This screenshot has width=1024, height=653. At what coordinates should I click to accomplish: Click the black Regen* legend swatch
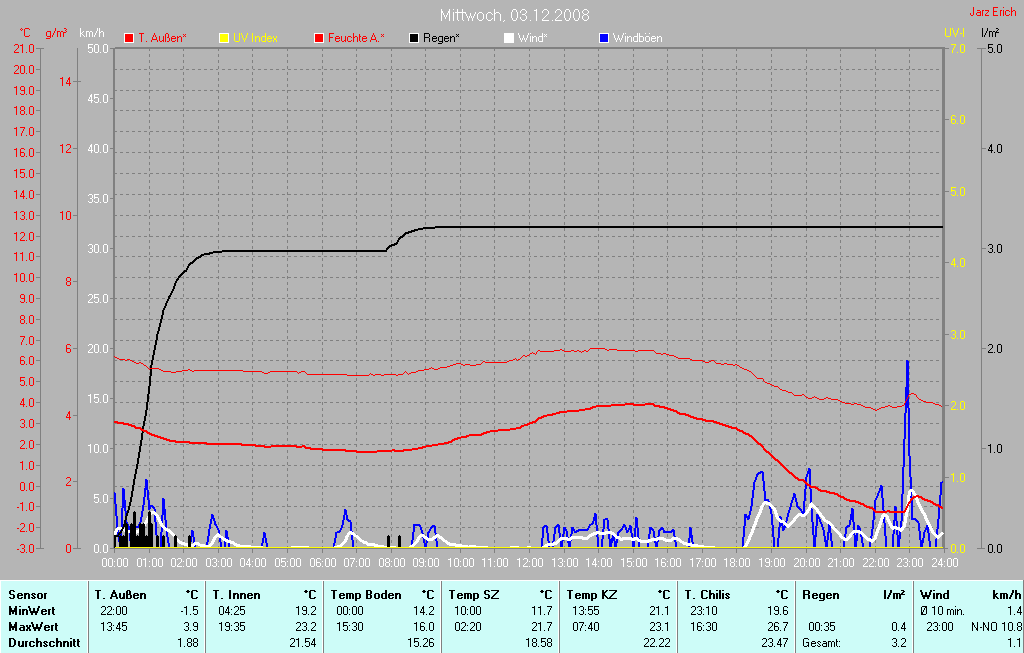(x=414, y=39)
